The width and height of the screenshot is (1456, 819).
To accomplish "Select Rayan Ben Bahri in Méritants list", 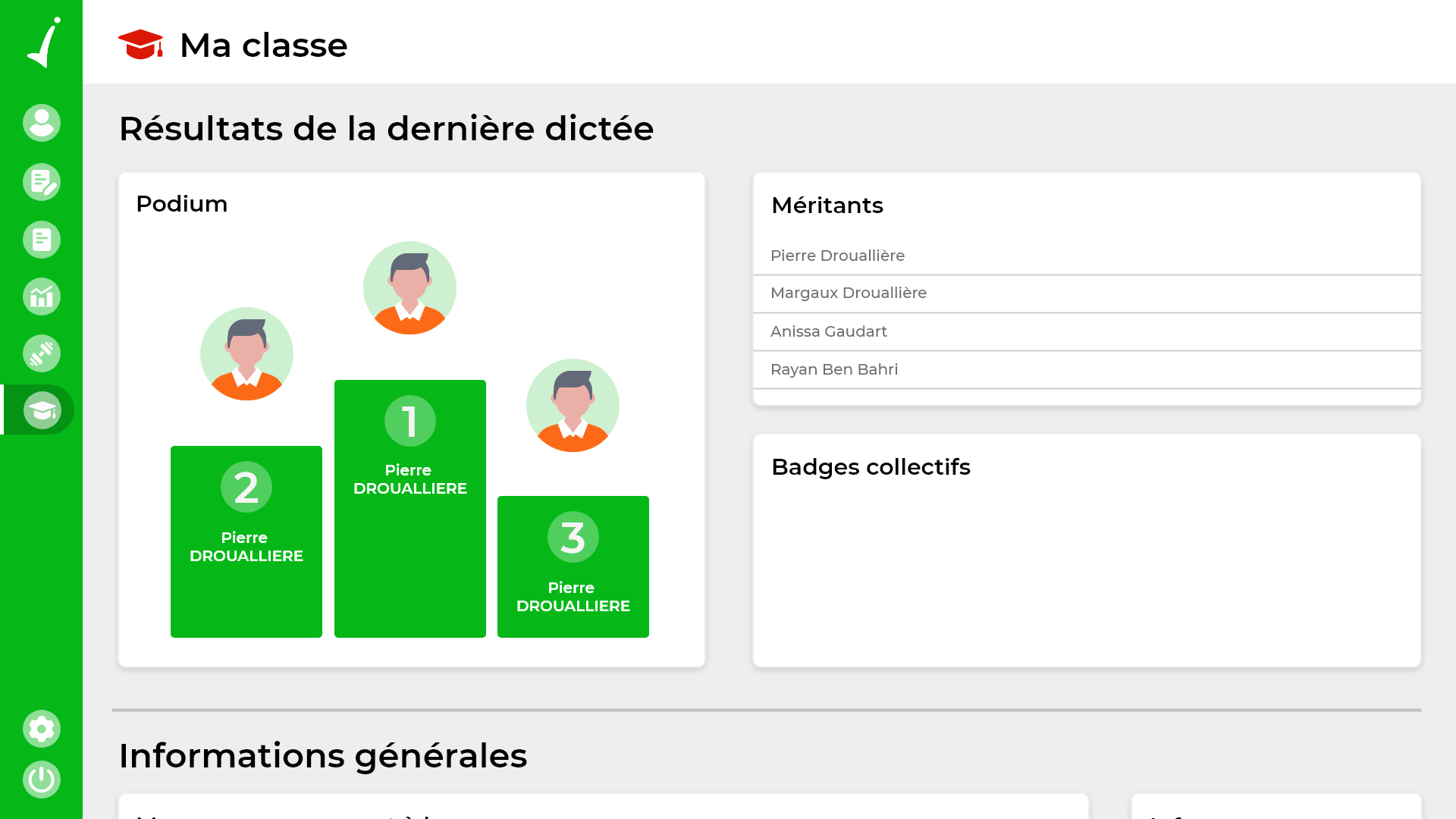I will pos(833,369).
